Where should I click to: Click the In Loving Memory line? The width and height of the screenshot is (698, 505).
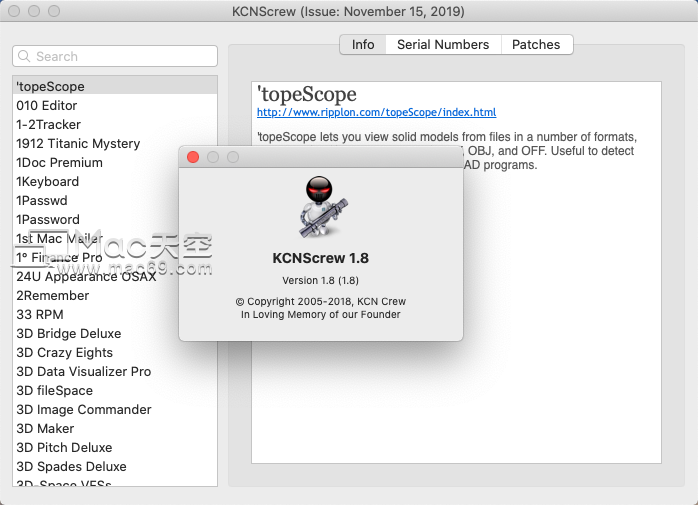tap(321, 314)
